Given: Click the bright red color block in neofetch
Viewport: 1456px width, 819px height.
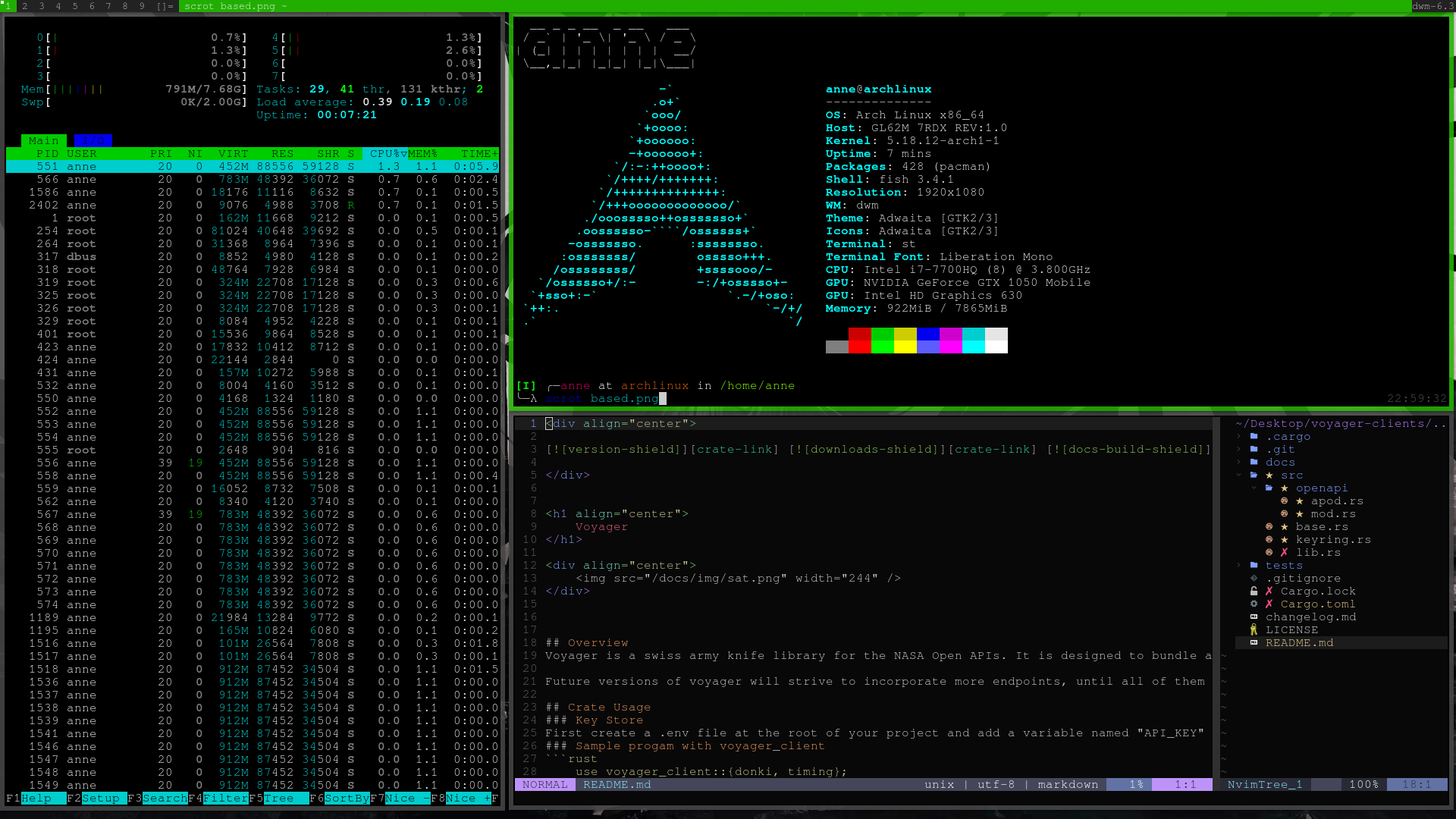Looking at the screenshot, I should 860,347.
